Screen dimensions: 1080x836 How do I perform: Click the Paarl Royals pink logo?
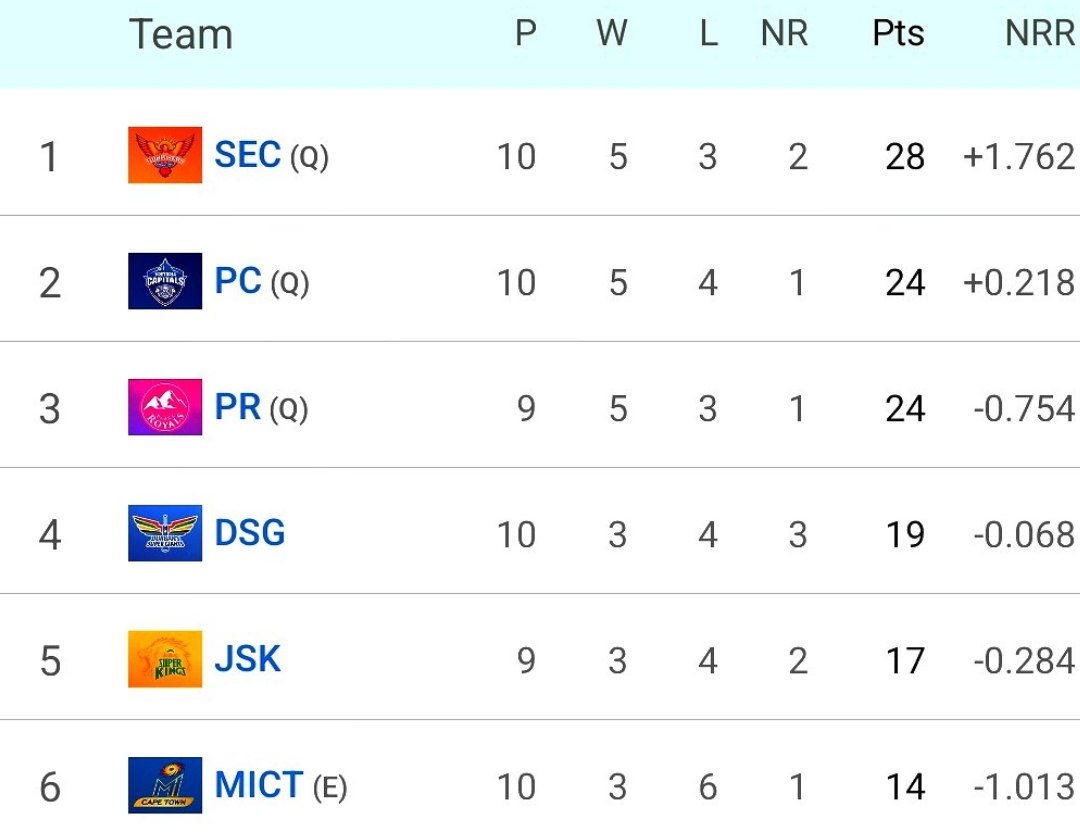point(165,407)
